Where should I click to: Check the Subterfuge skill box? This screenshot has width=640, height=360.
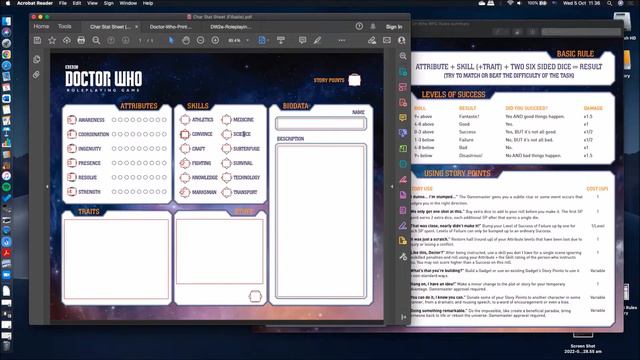[226, 149]
